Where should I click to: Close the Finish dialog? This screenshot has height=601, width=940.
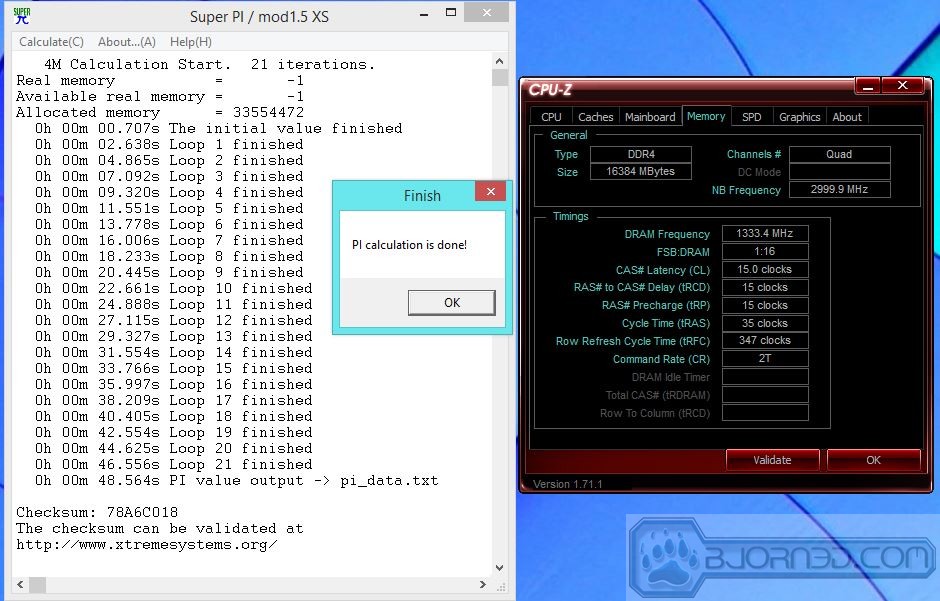pos(491,192)
